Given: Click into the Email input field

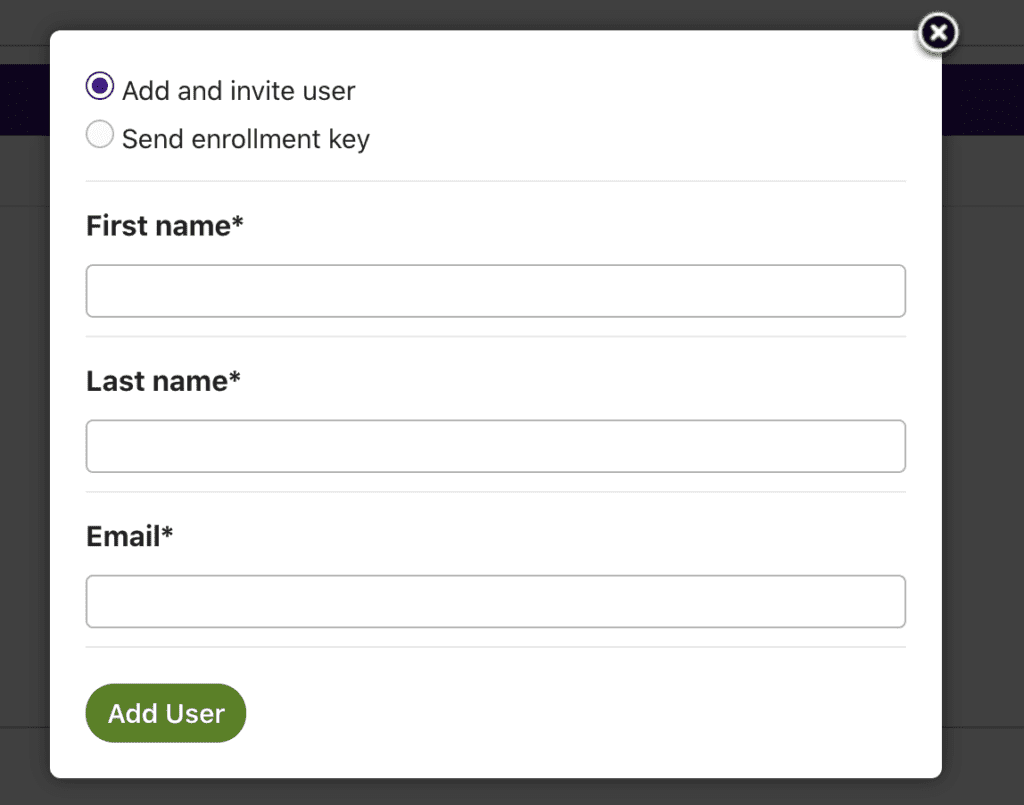Looking at the screenshot, I should point(495,601).
